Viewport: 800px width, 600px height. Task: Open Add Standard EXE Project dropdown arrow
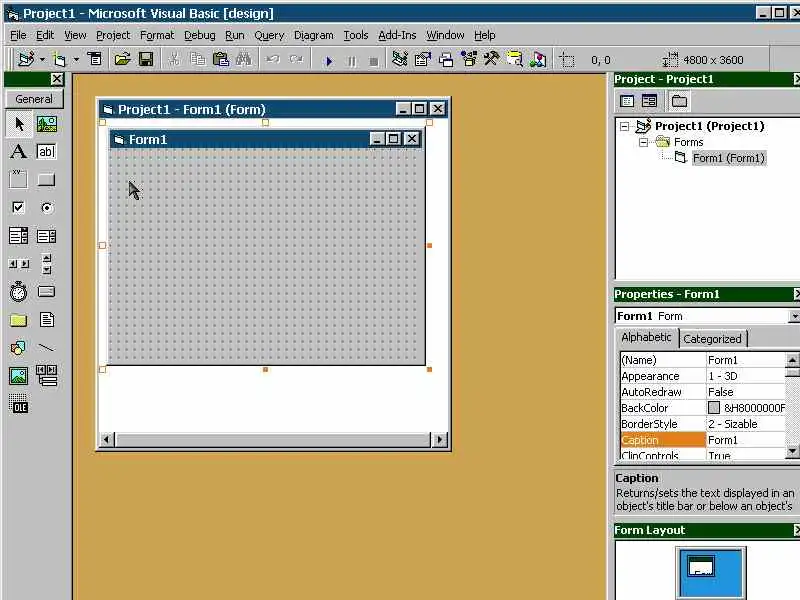pyautogui.click(x=42, y=60)
